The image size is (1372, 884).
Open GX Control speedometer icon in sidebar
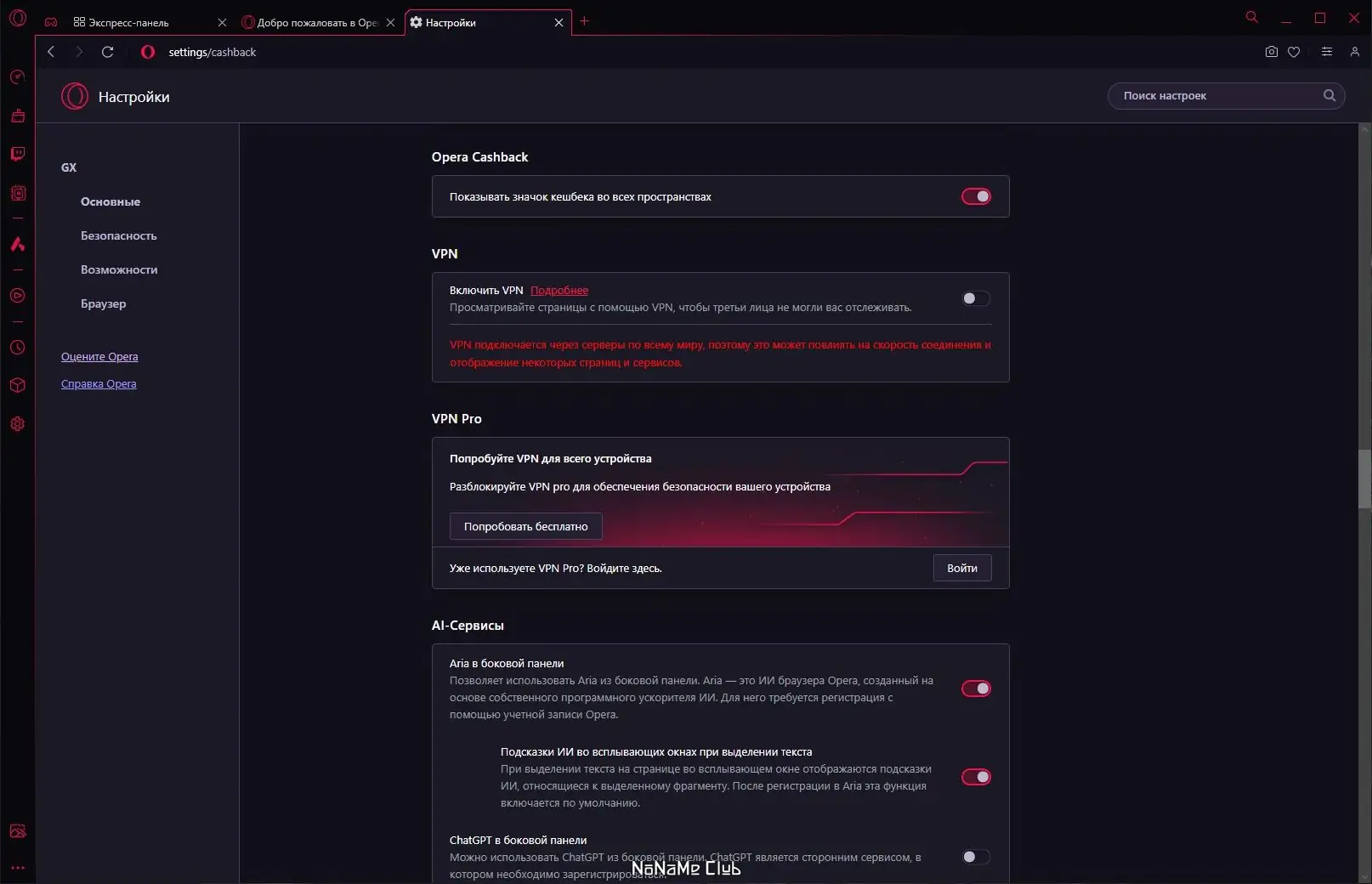pyautogui.click(x=18, y=77)
